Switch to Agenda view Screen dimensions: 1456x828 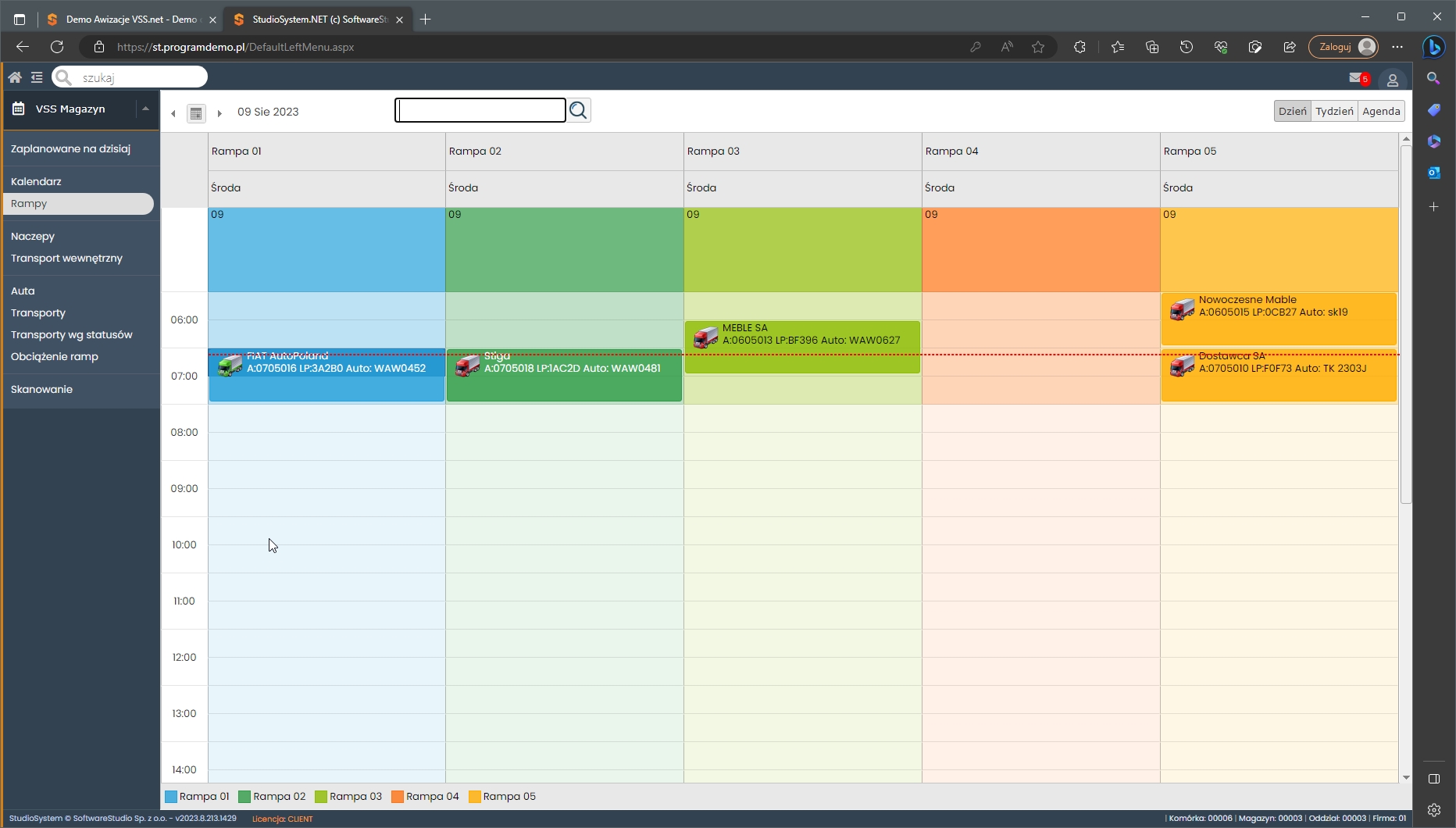pos(1380,111)
